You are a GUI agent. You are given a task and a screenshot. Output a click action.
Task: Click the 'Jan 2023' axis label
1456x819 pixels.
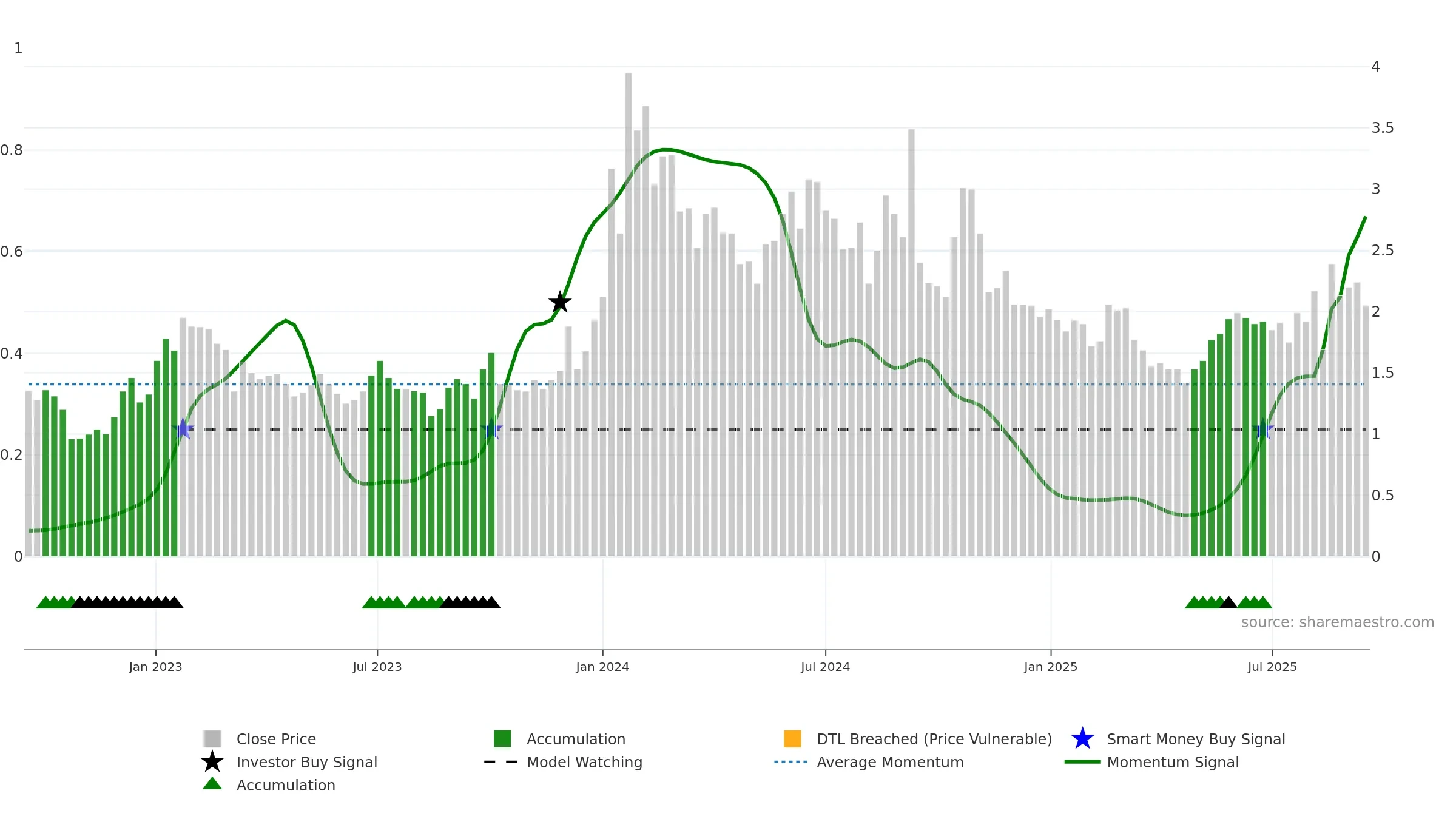(x=155, y=667)
